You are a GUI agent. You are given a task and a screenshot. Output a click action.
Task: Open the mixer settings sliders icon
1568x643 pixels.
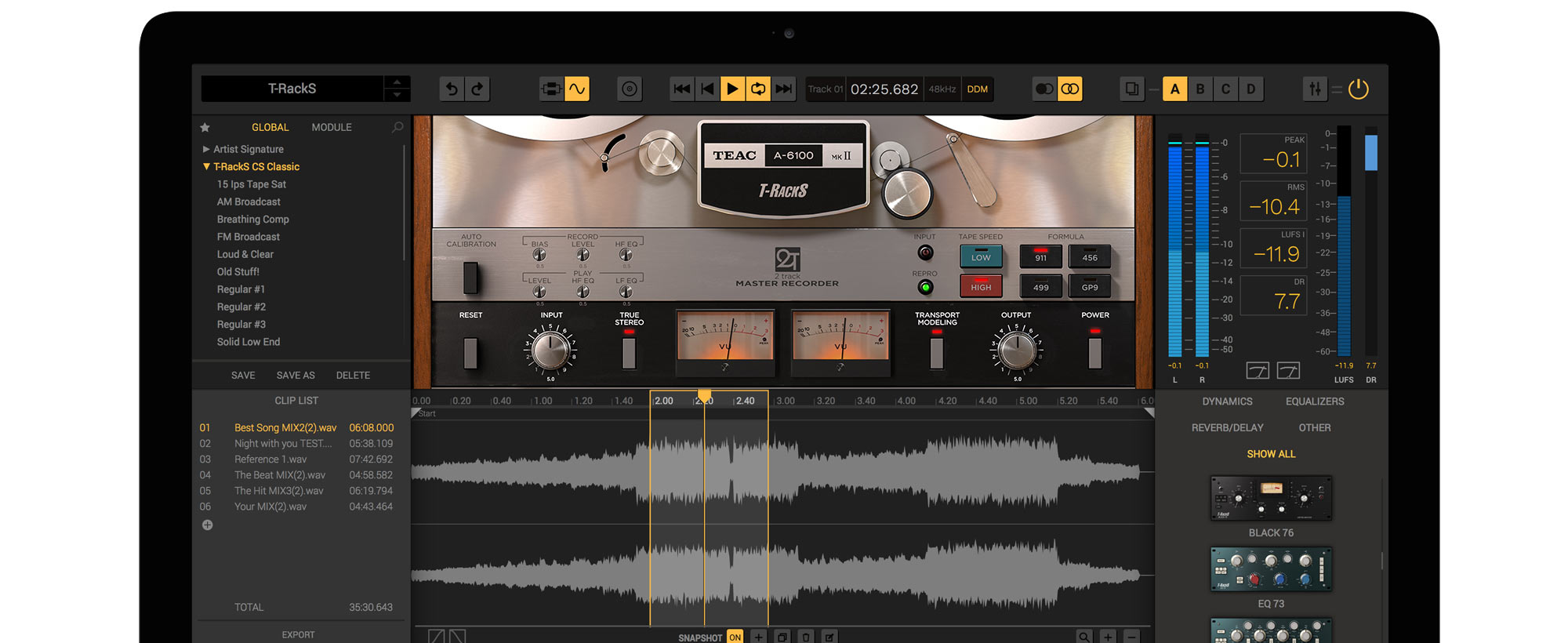coord(1315,89)
